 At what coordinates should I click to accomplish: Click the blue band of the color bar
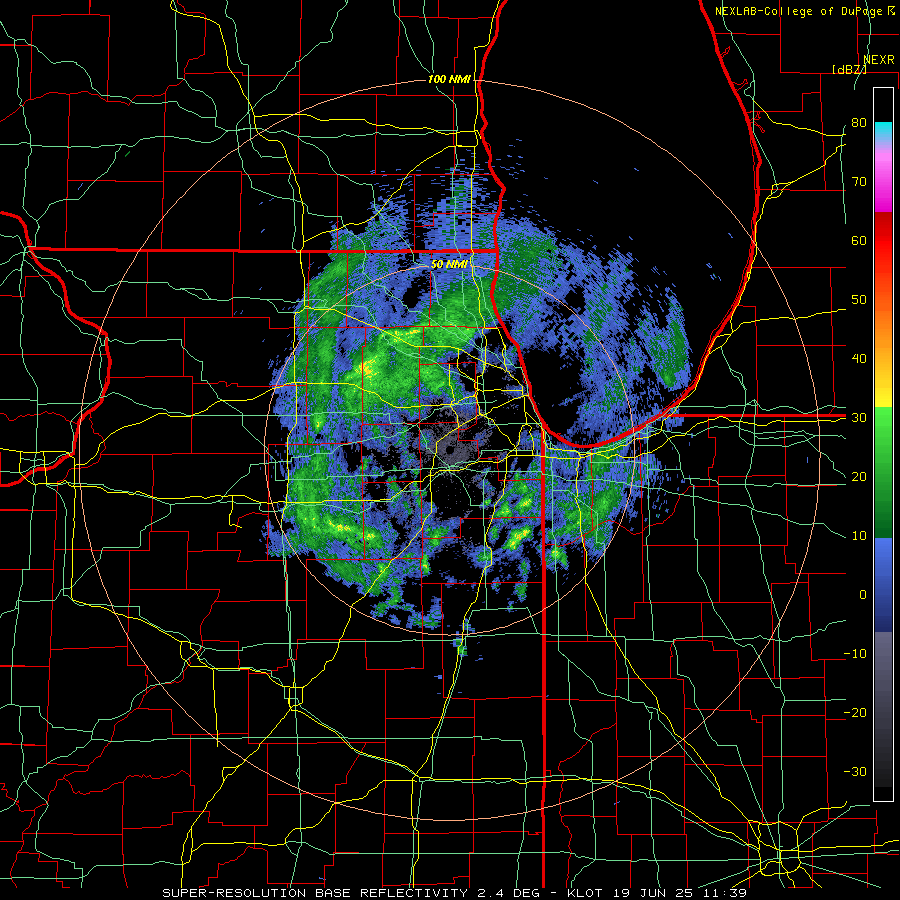pos(883,584)
